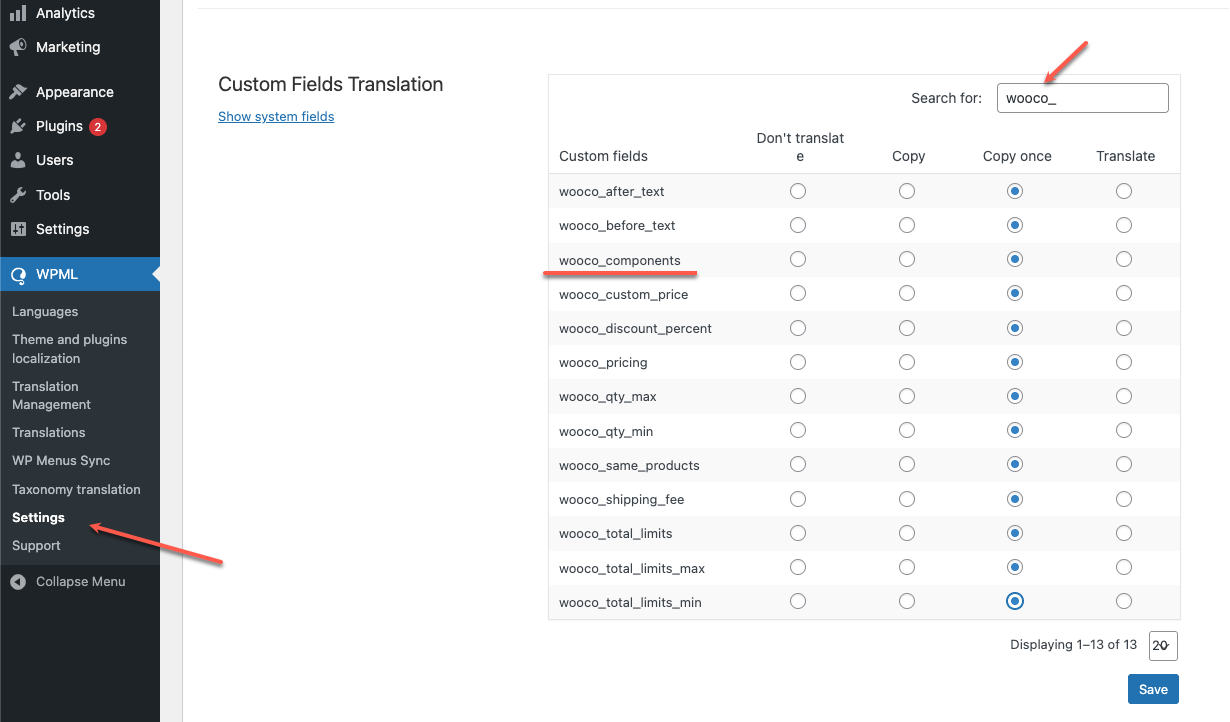Screen dimensions: 1230x722
Task: Set wooco_components to Translate
Action: point(1124,260)
